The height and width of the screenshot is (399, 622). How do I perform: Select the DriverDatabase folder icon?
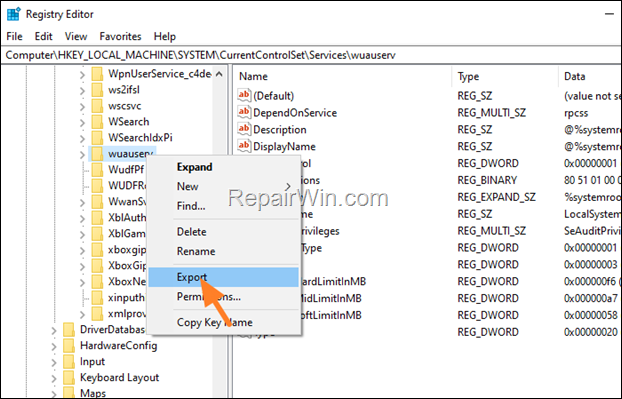tap(69, 329)
